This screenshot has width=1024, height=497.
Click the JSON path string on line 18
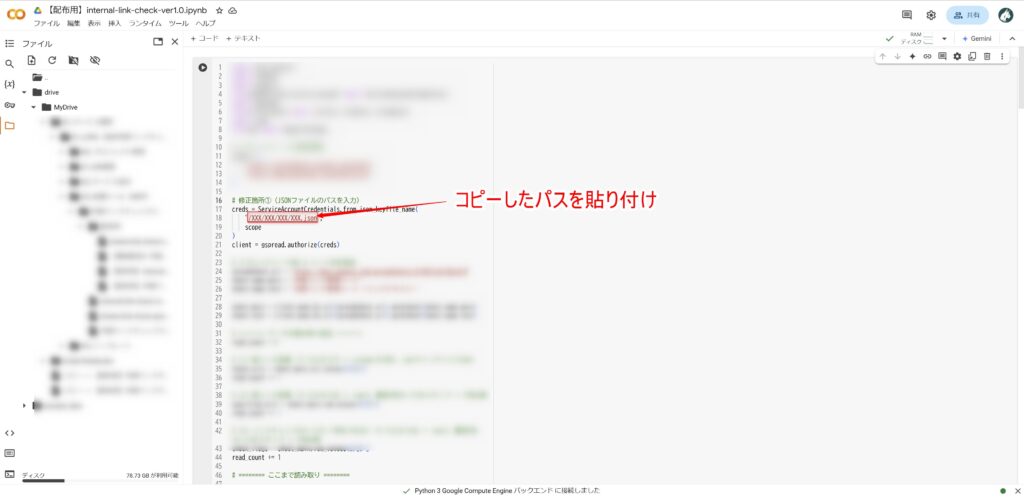(x=282, y=218)
